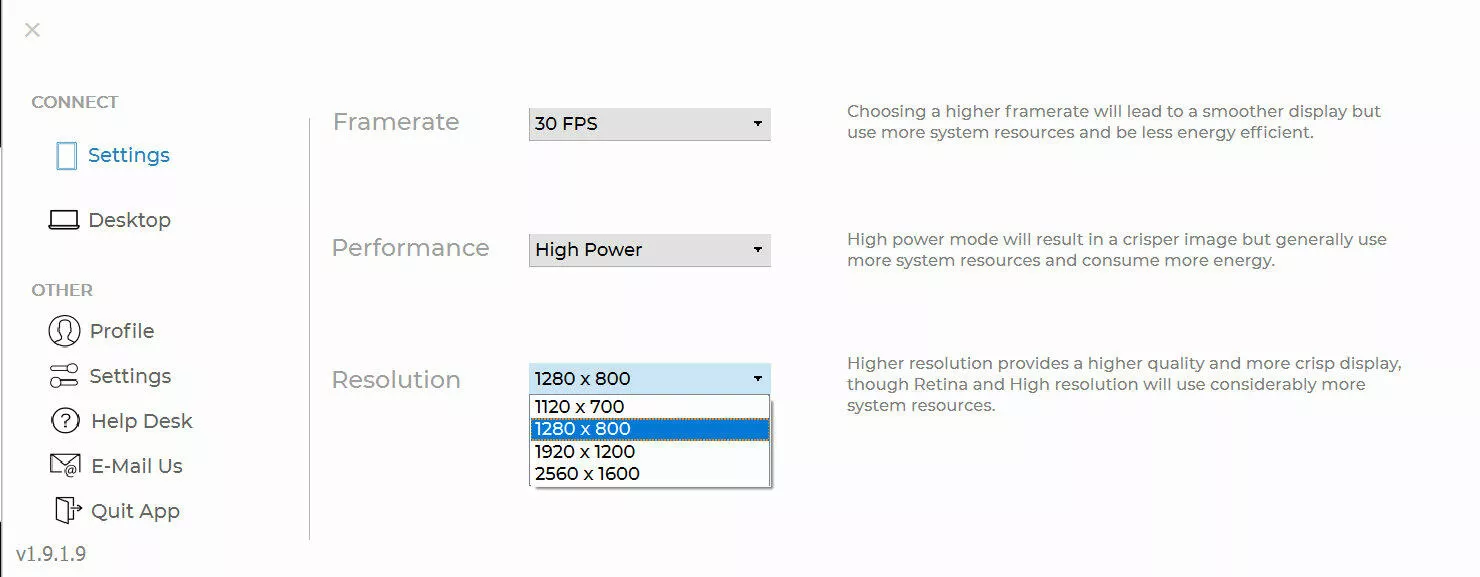Open the Help Desk text link
This screenshot has height=577, width=1480.
pyautogui.click(x=141, y=421)
